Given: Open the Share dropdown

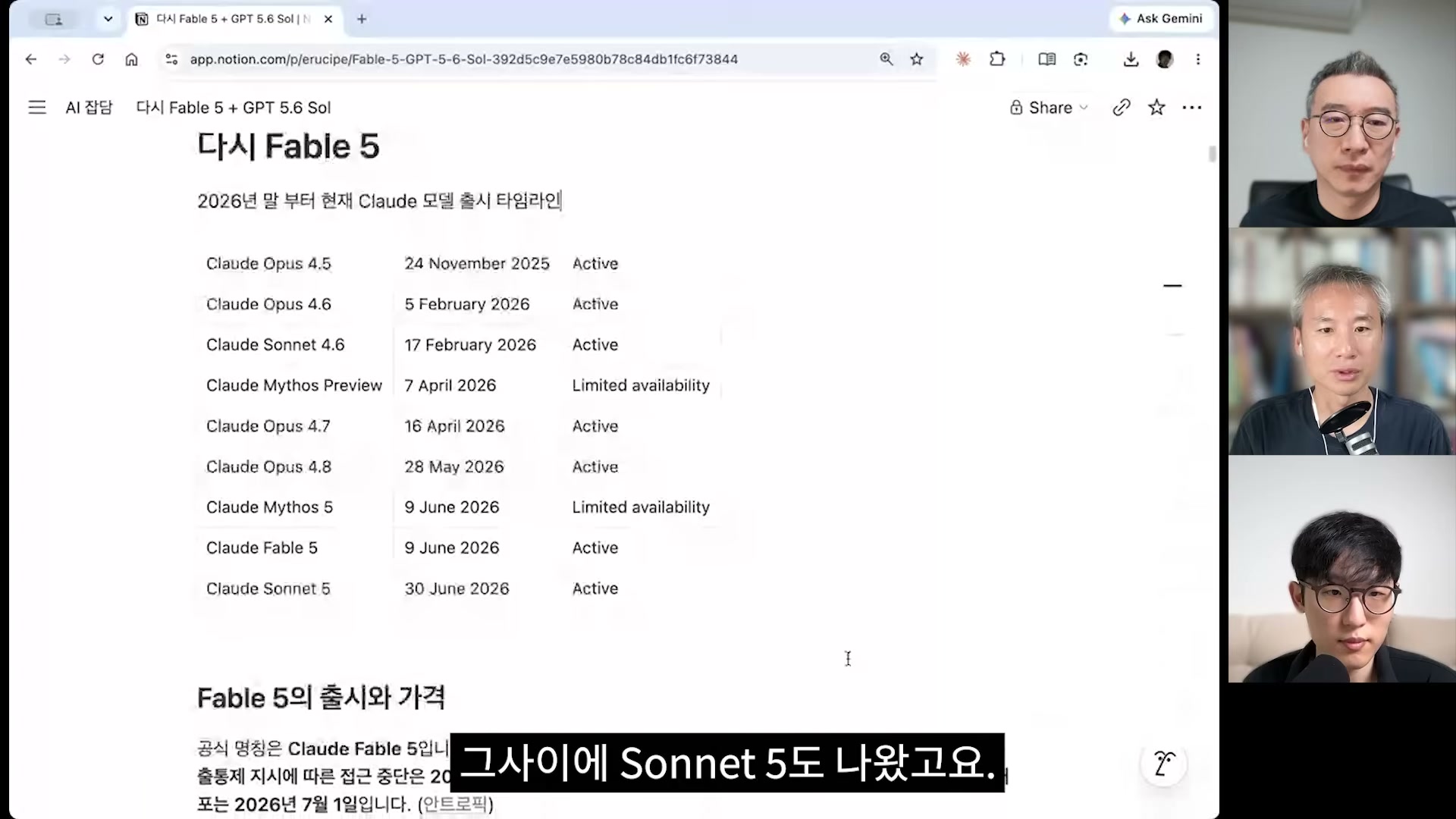Looking at the screenshot, I should (x=1050, y=108).
